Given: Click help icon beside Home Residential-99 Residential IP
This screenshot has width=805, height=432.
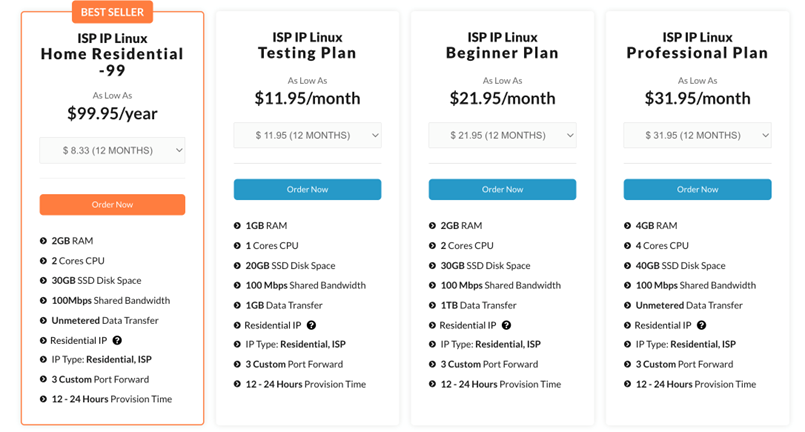Looking at the screenshot, I should (117, 340).
